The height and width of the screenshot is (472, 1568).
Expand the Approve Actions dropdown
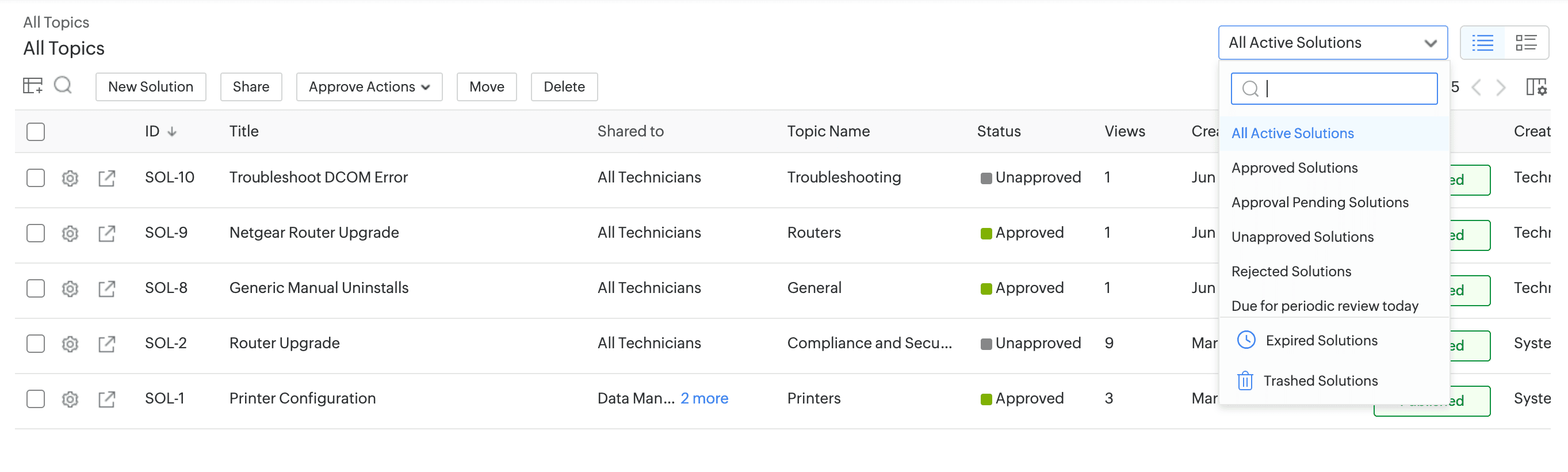pos(369,87)
